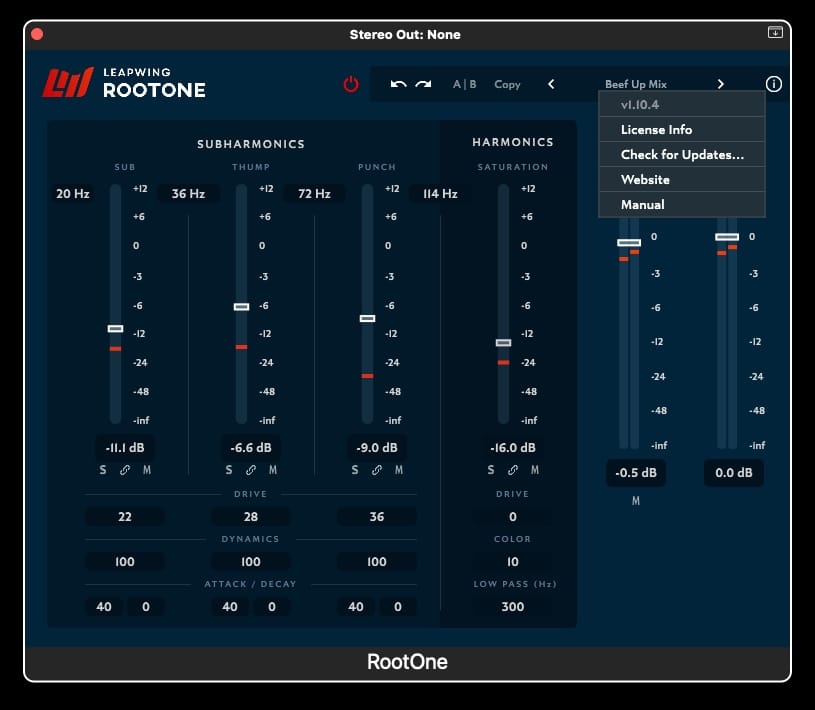Click the redo arrow icon
The width and height of the screenshot is (815, 710).
(423, 84)
